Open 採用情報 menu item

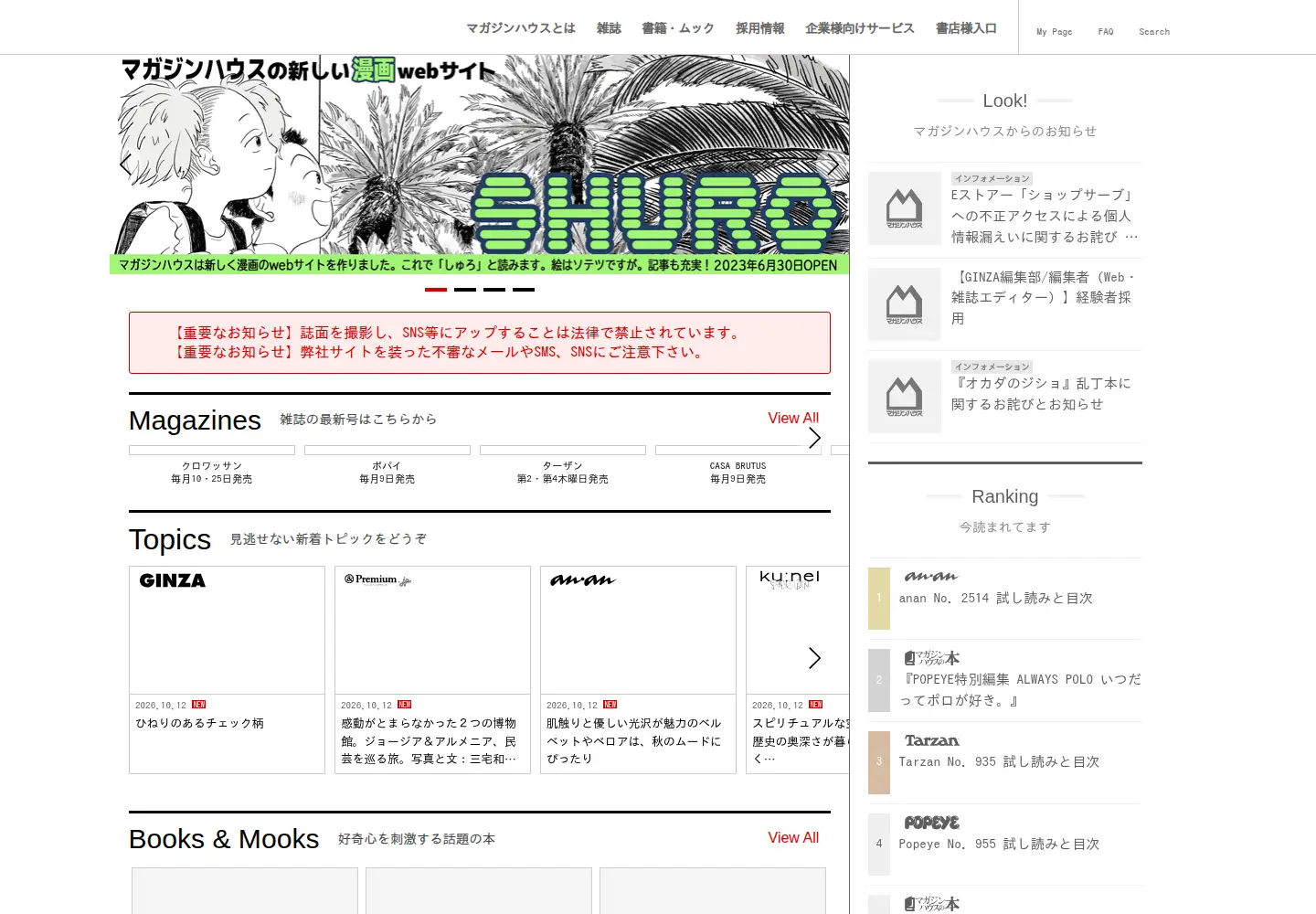pos(760,28)
